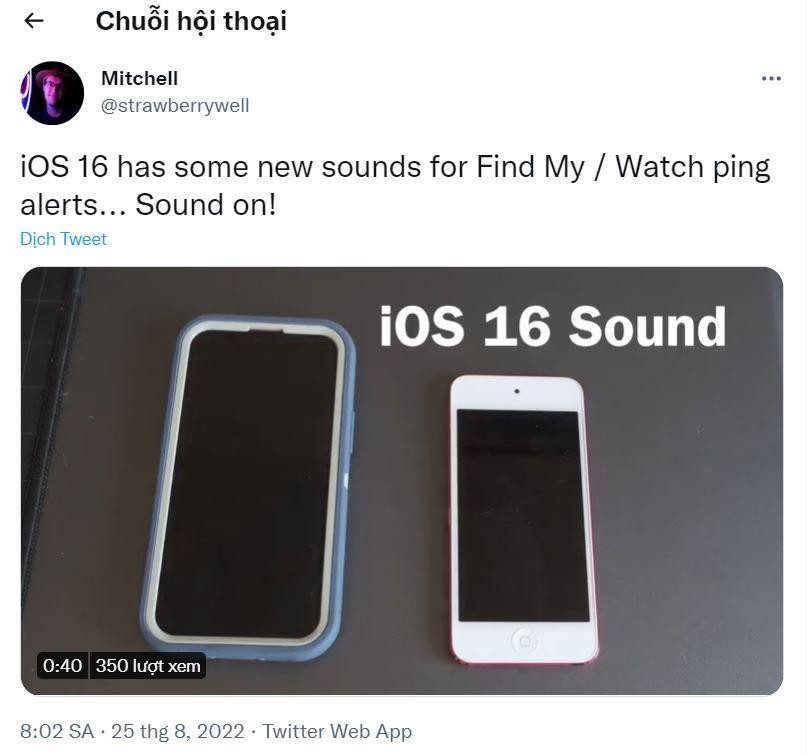Screen dimensions: 807x755
Task: Play the iOS 16 Sound video
Action: pyautogui.click(x=401, y=481)
